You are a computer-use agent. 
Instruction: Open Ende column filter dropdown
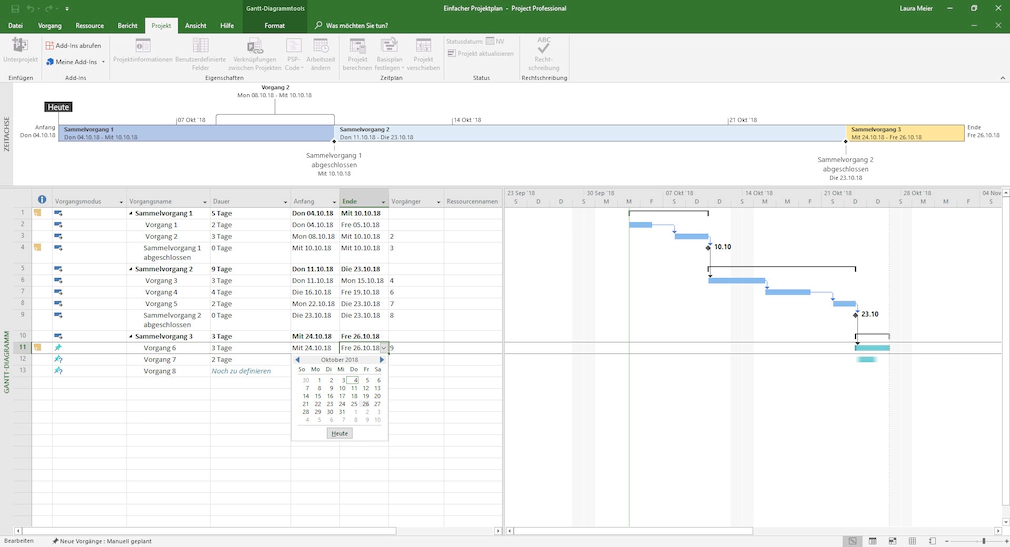[x=383, y=202]
